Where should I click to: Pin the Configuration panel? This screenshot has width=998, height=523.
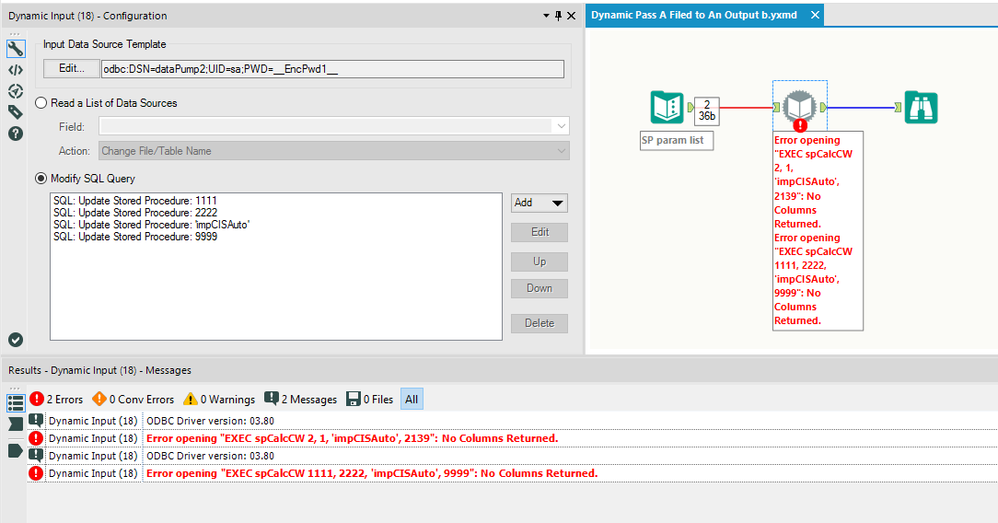tap(558, 16)
